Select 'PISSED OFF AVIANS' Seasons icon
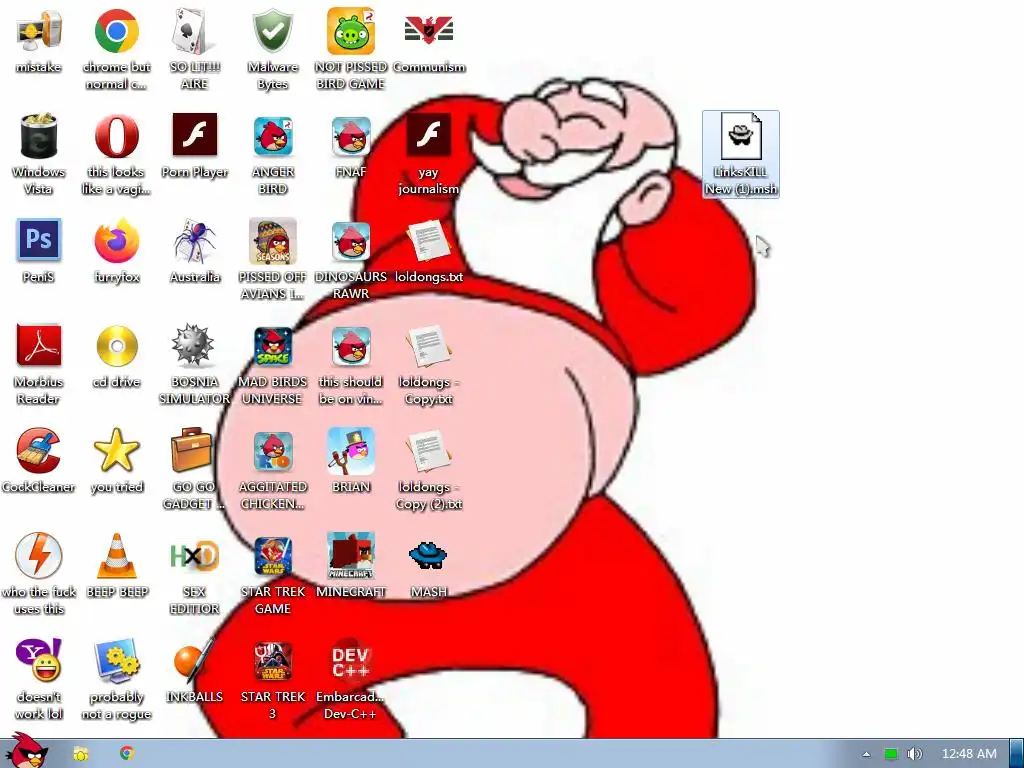The height and width of the screenshot is (768, 1024). pos(272,241)
